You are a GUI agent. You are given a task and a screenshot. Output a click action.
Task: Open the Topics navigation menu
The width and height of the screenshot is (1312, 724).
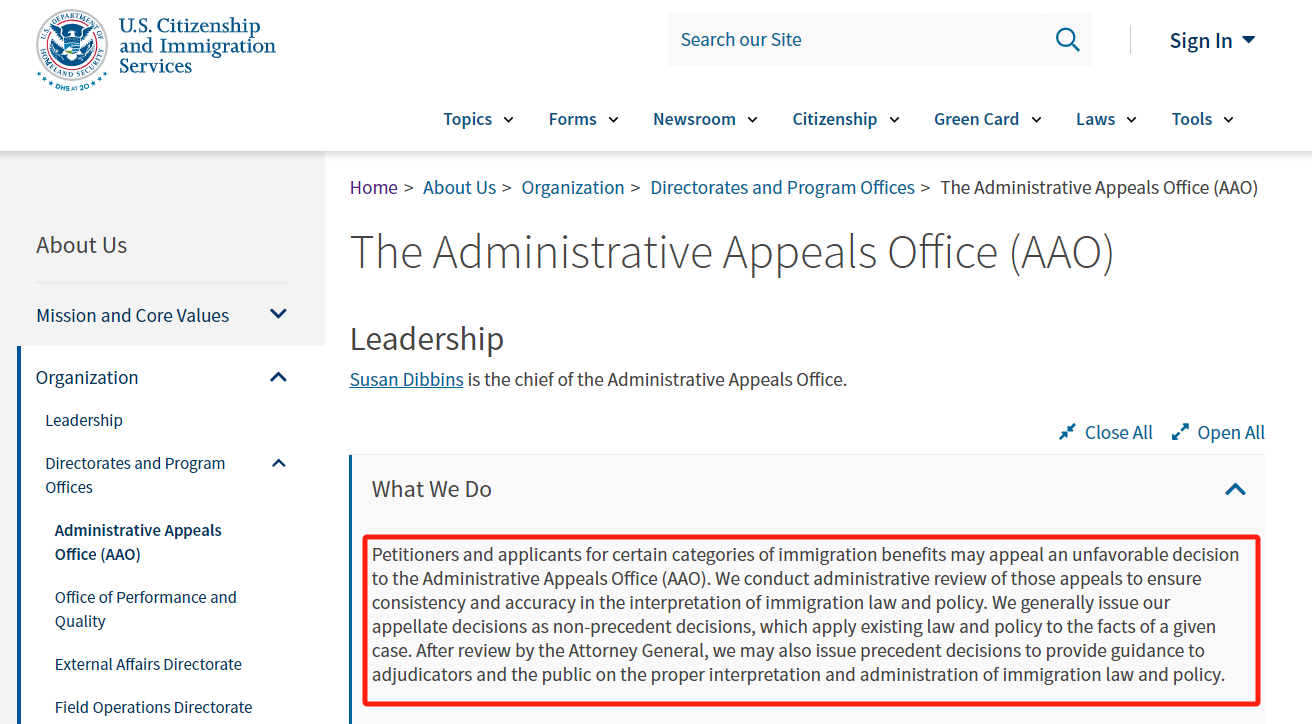point(478,119)
